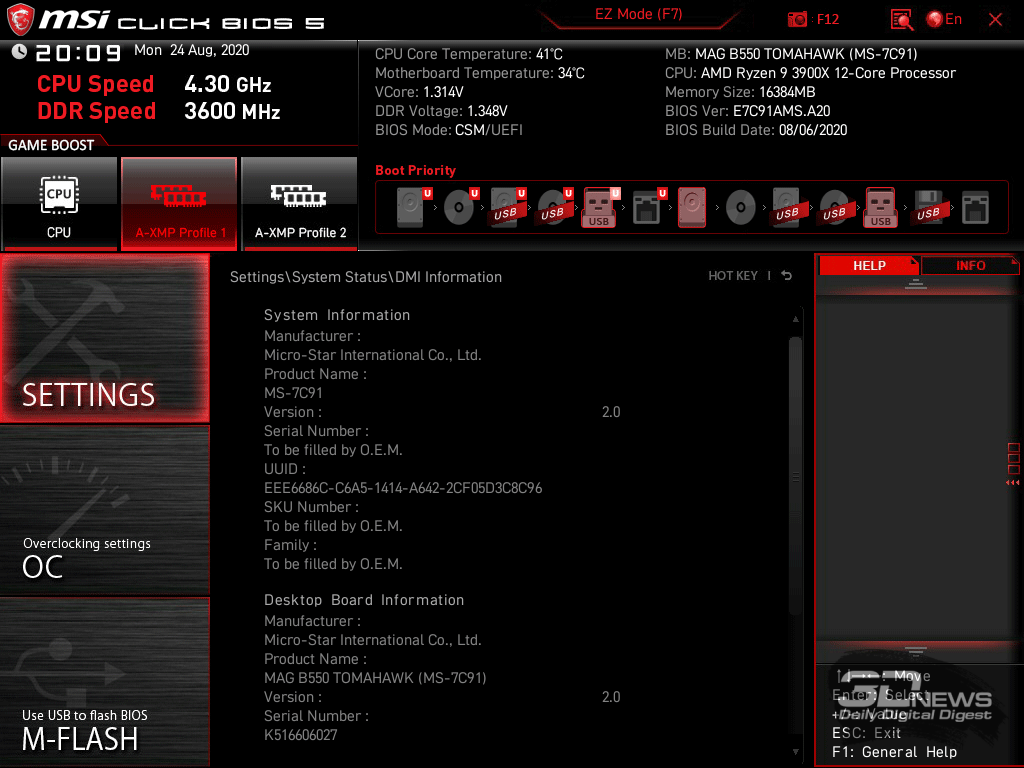Image resolution: width=1024 pixels, height=768 pixels.
Task: Click the "BIOS Build Date: 08/06/2020" line
Action: coord(756,130)
